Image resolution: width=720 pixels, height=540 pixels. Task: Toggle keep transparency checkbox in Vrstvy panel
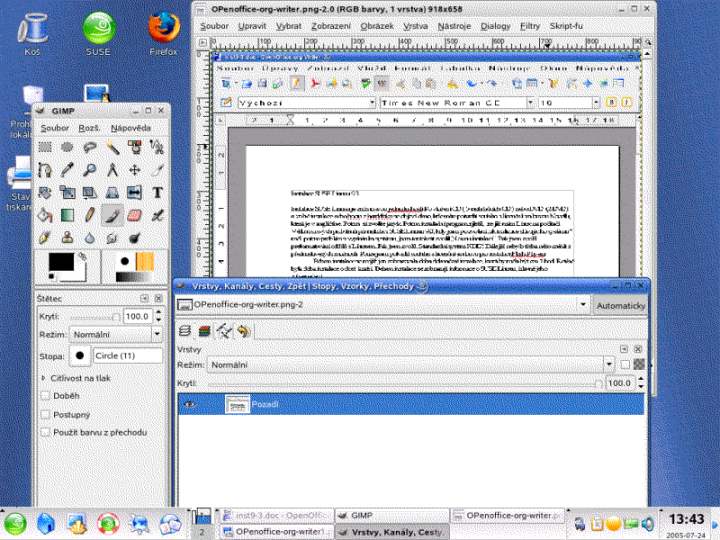[625, 365]
